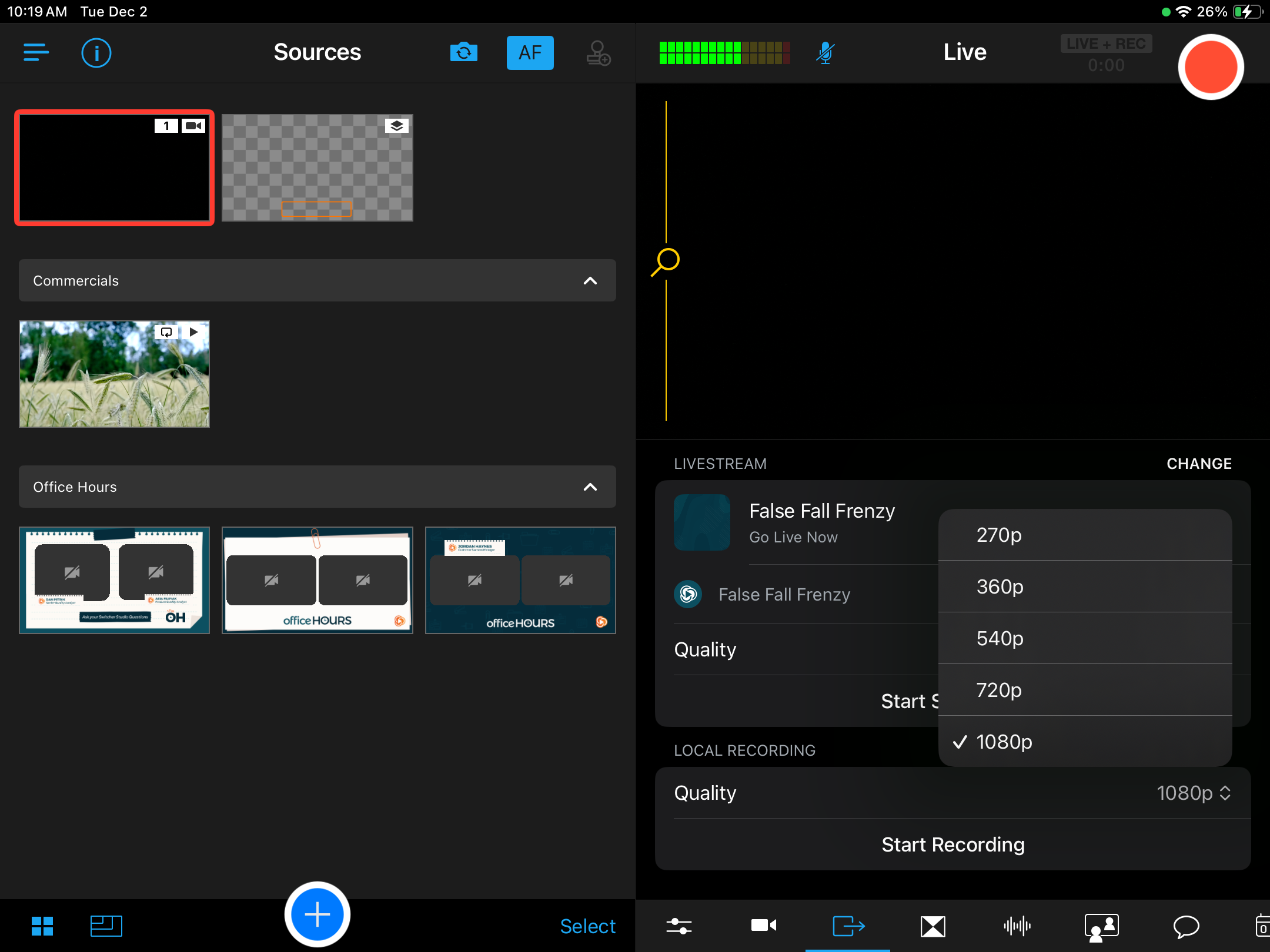The image size is (1270, 952).
Task: Toggle the AF autofocus button
Action: tap(530, 53)
